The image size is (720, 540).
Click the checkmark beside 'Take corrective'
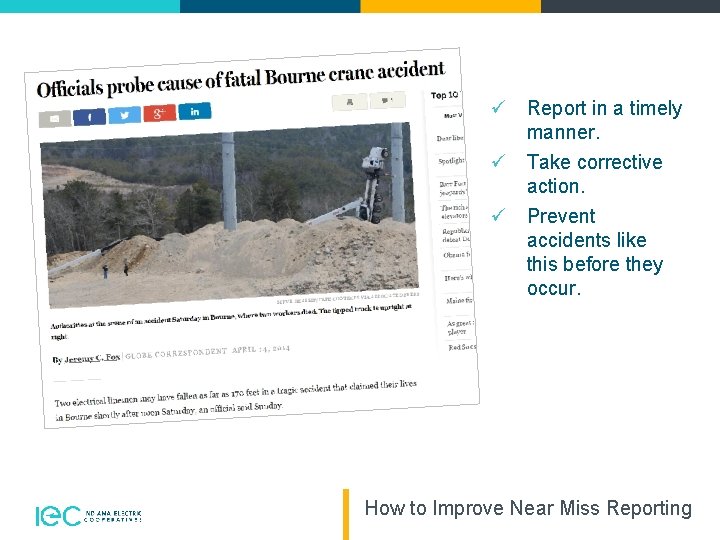[498, 161]
